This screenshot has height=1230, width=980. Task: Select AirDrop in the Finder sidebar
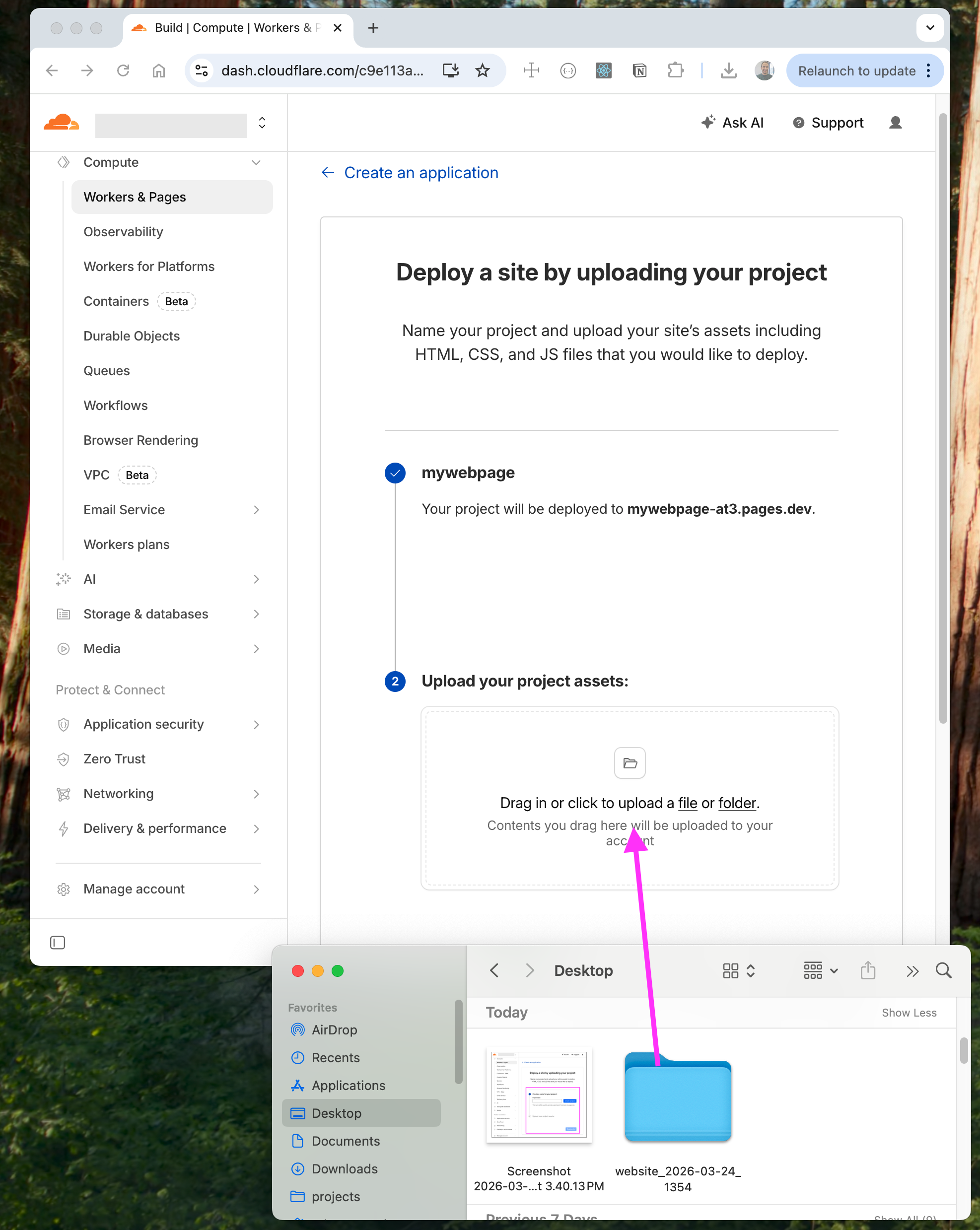click(333, 1030)
